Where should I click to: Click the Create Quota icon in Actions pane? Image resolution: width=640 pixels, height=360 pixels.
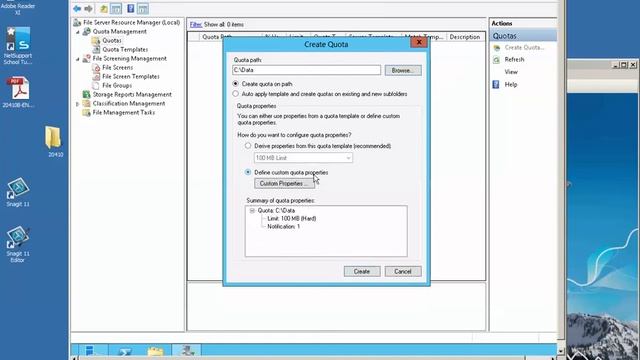click(496, 48)
